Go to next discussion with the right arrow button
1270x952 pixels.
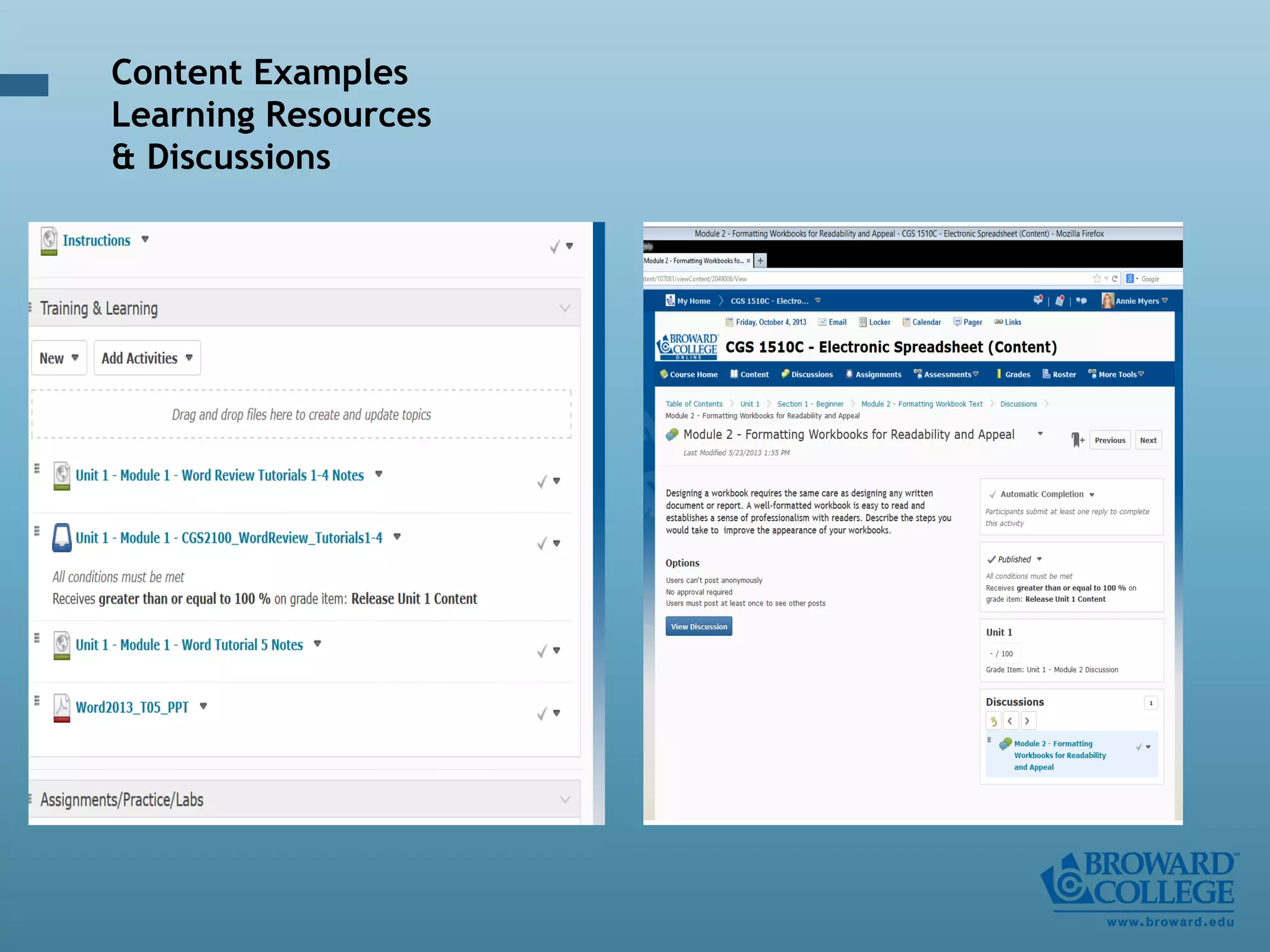pos(1028,721)
